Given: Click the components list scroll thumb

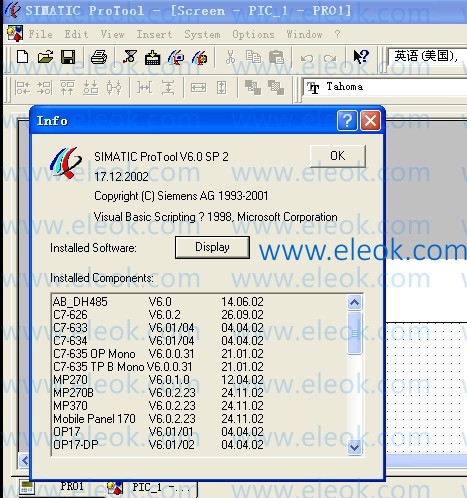Looking at the screenshot, I should (x=354, y=332).
